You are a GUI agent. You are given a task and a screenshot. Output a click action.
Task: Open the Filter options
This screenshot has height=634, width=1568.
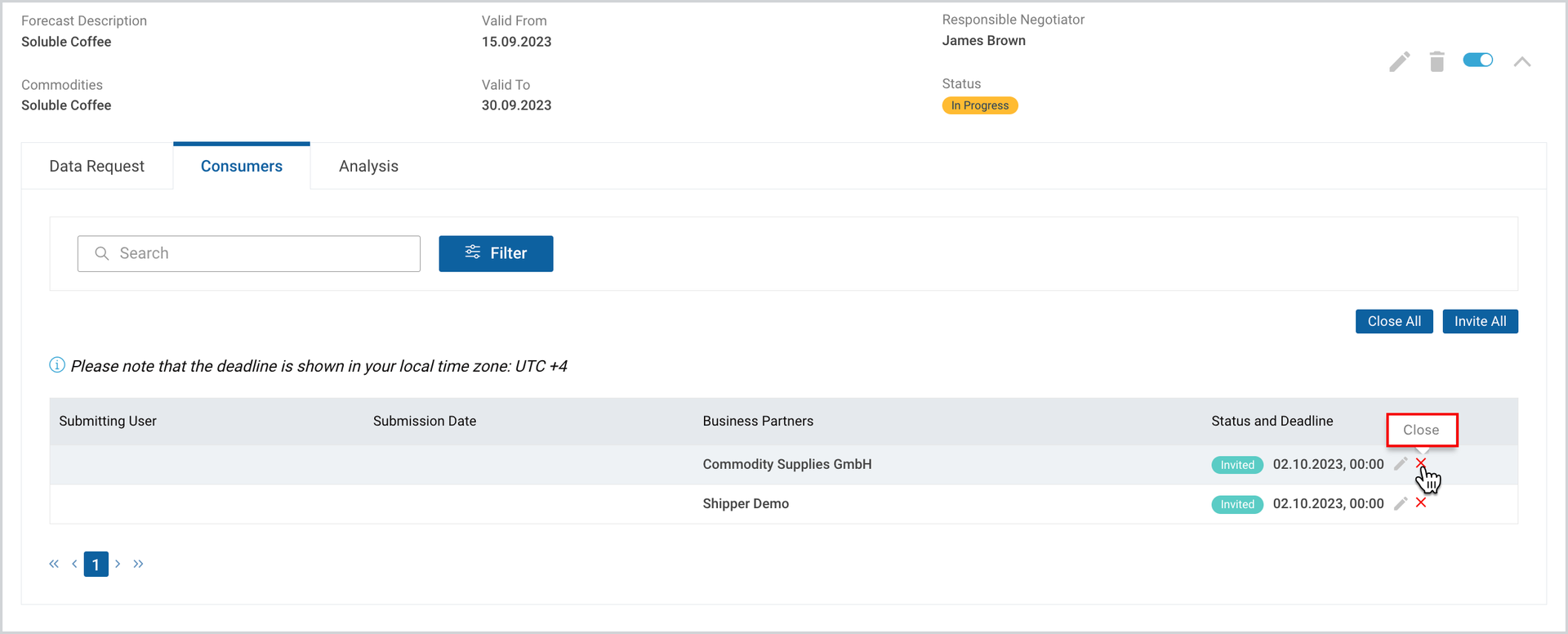496,253
